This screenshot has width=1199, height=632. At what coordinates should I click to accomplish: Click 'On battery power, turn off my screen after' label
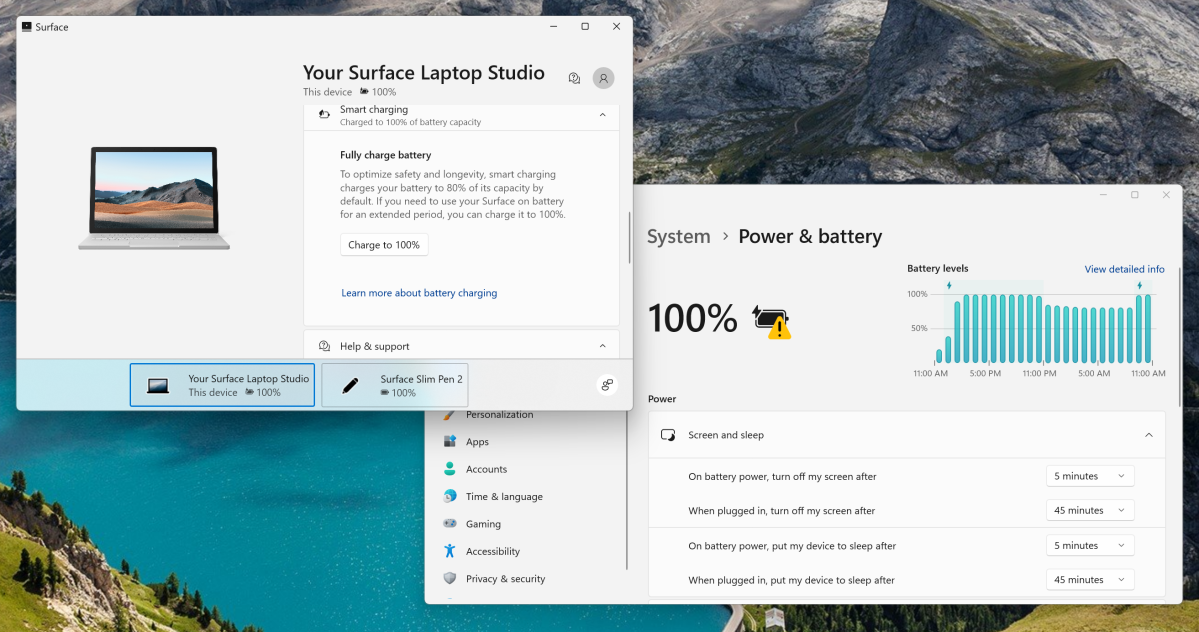pyautogui.click(x=782, y=476)
